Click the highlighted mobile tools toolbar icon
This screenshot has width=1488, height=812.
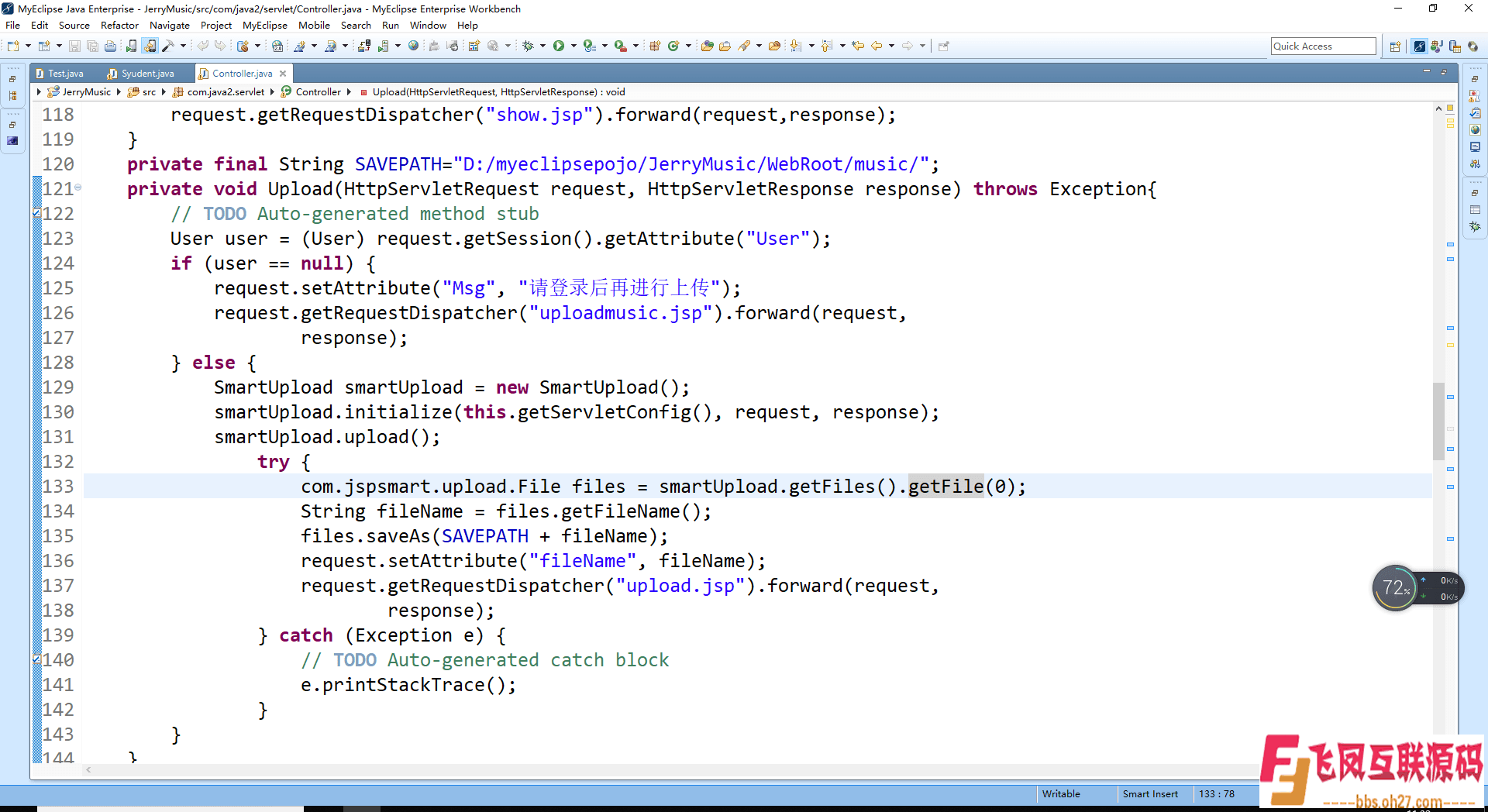[150, 46]
